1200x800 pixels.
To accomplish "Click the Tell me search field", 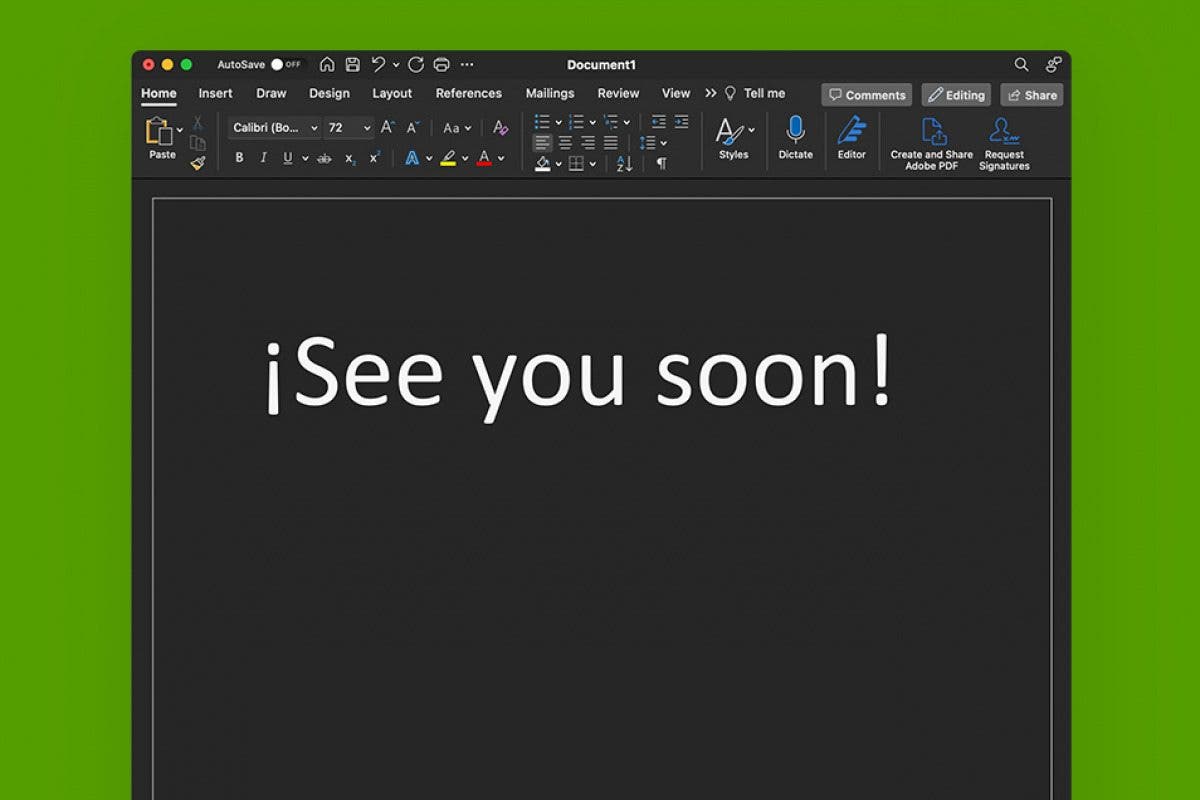I will tap(763, 93).
